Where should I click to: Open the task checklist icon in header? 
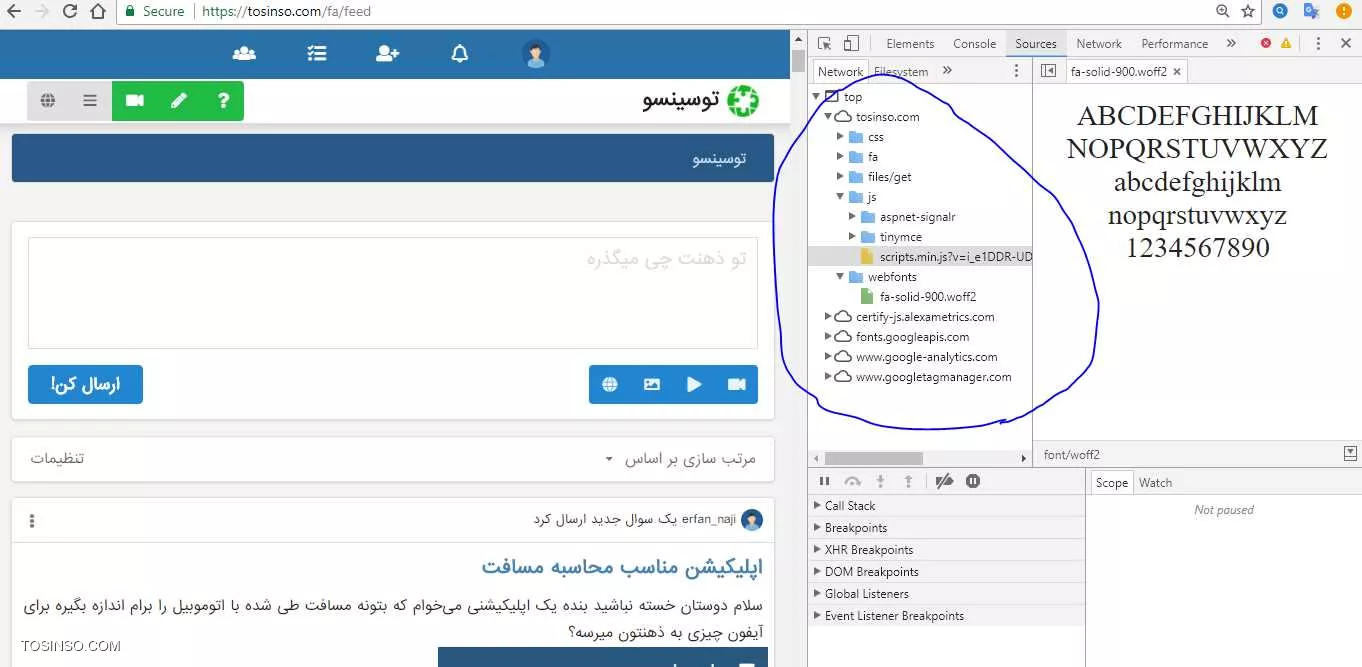coord(317,54)
